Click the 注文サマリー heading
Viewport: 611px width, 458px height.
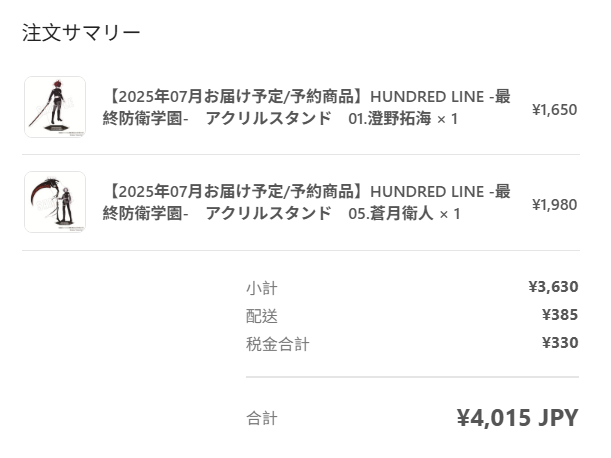81,32
